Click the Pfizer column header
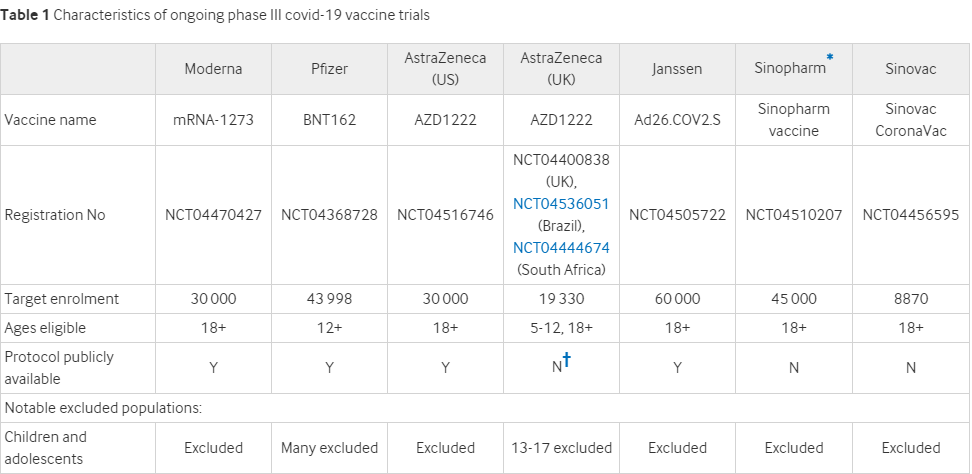Image resolution: width=972 pixels, height=474 pixels. pos(329,69)
